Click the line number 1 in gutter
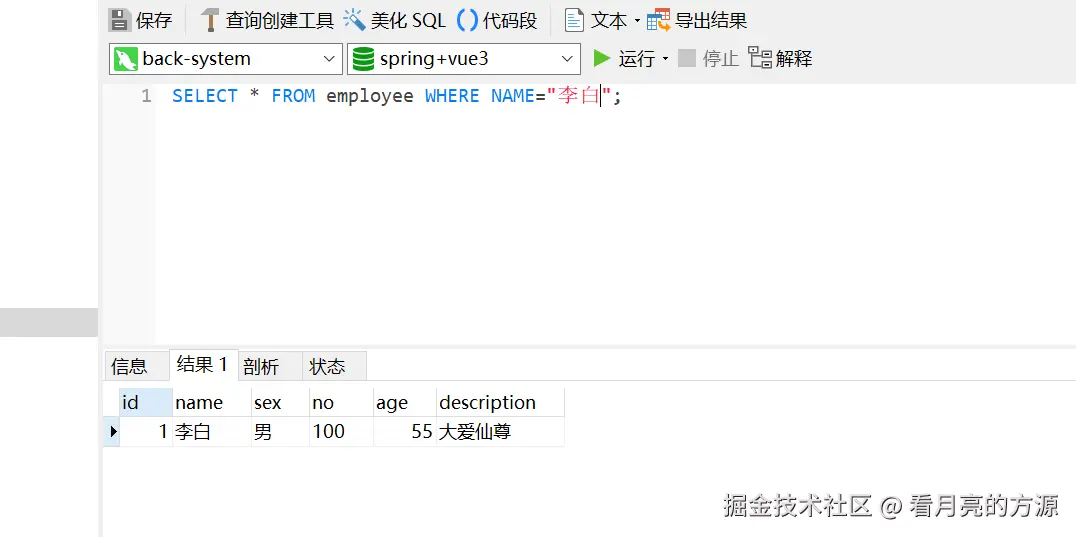This screenshot has width=1076, height=537. 146,96
